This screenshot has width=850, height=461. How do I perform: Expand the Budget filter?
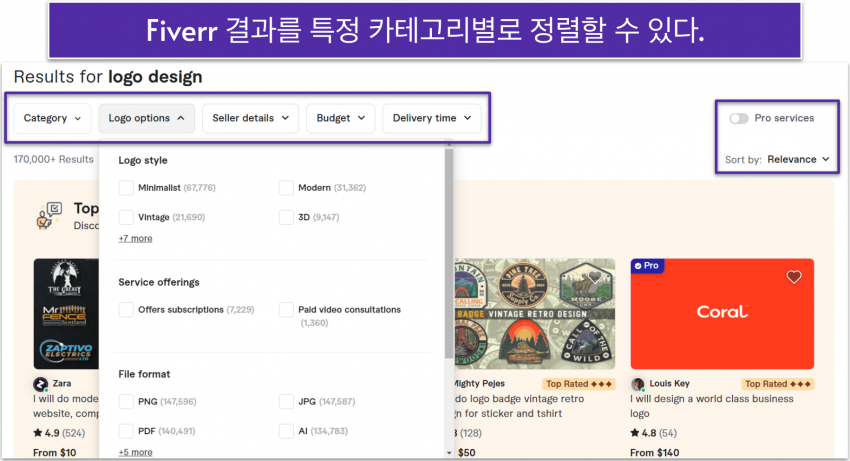tap(340, 118)
